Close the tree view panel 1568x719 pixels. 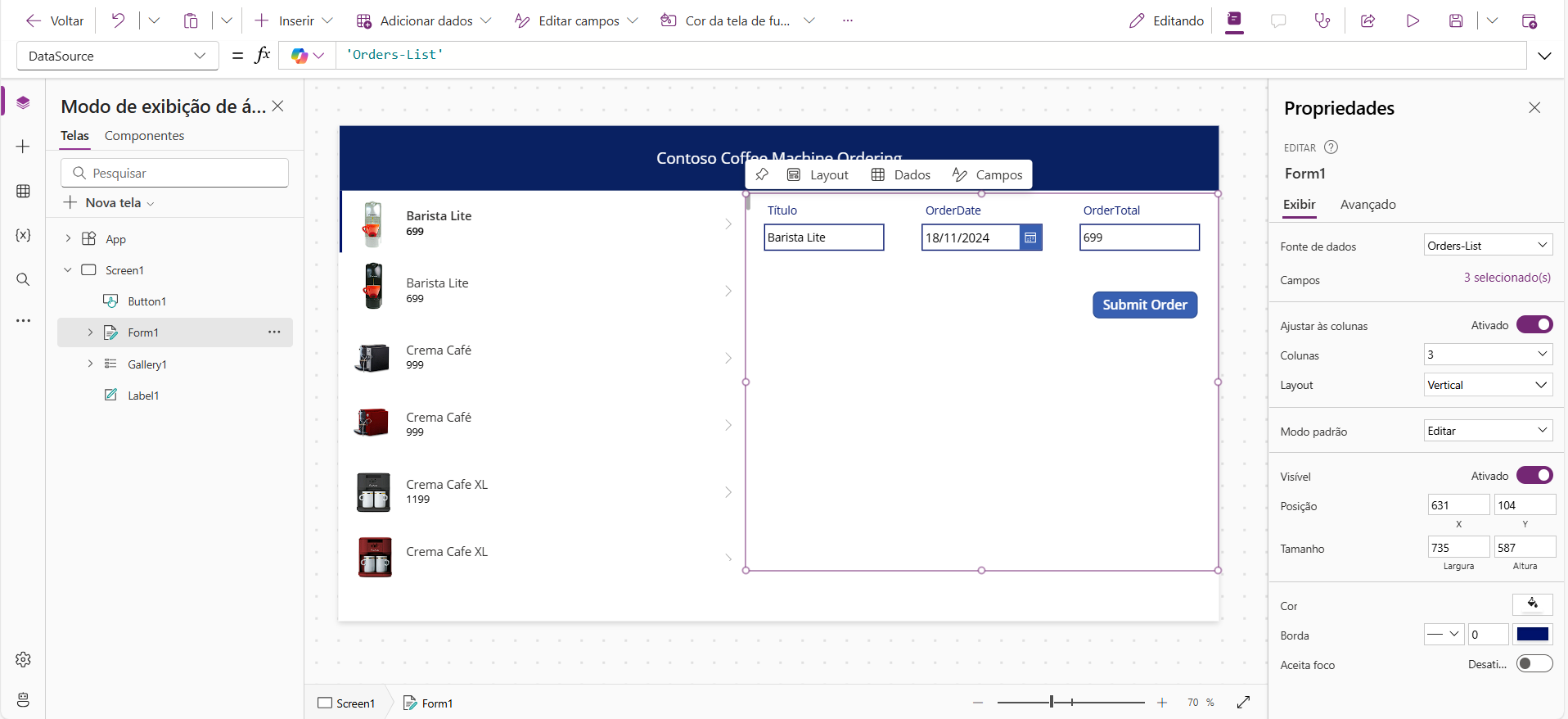(278, 106)
